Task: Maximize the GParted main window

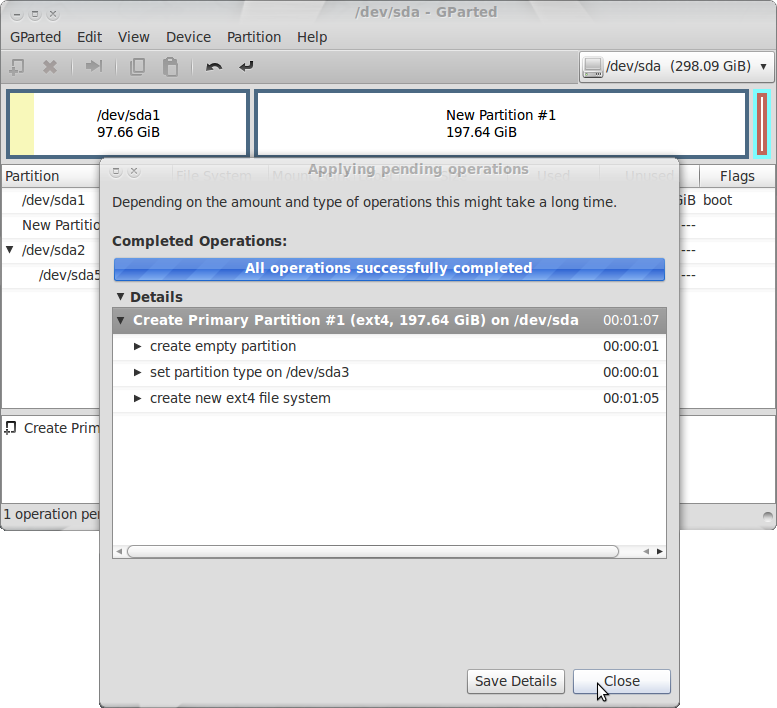Action: point(35,14)
